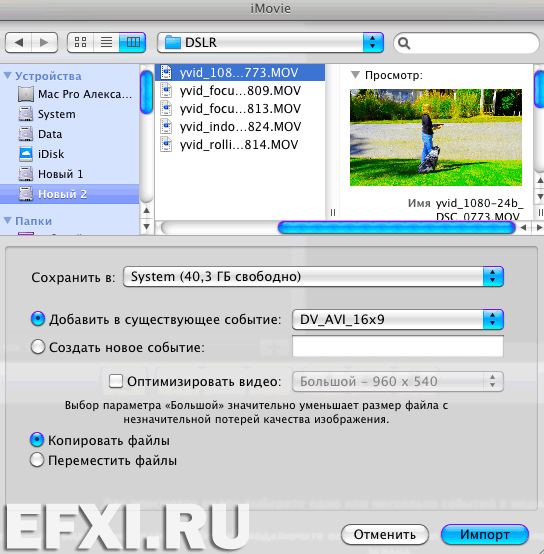Image resolution: width=544 pixels, height=554 pixels.
Task: Switch to column view
Action: [x=132, y=42]
